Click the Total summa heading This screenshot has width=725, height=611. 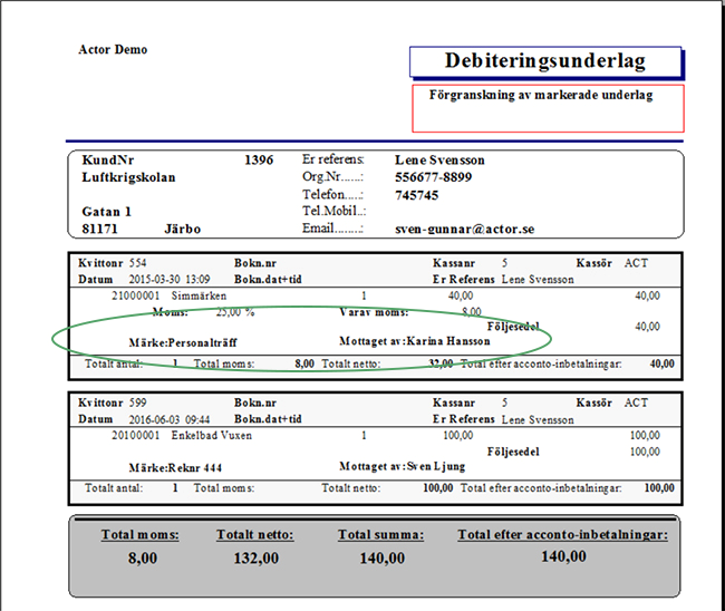(x=381, y=535)
